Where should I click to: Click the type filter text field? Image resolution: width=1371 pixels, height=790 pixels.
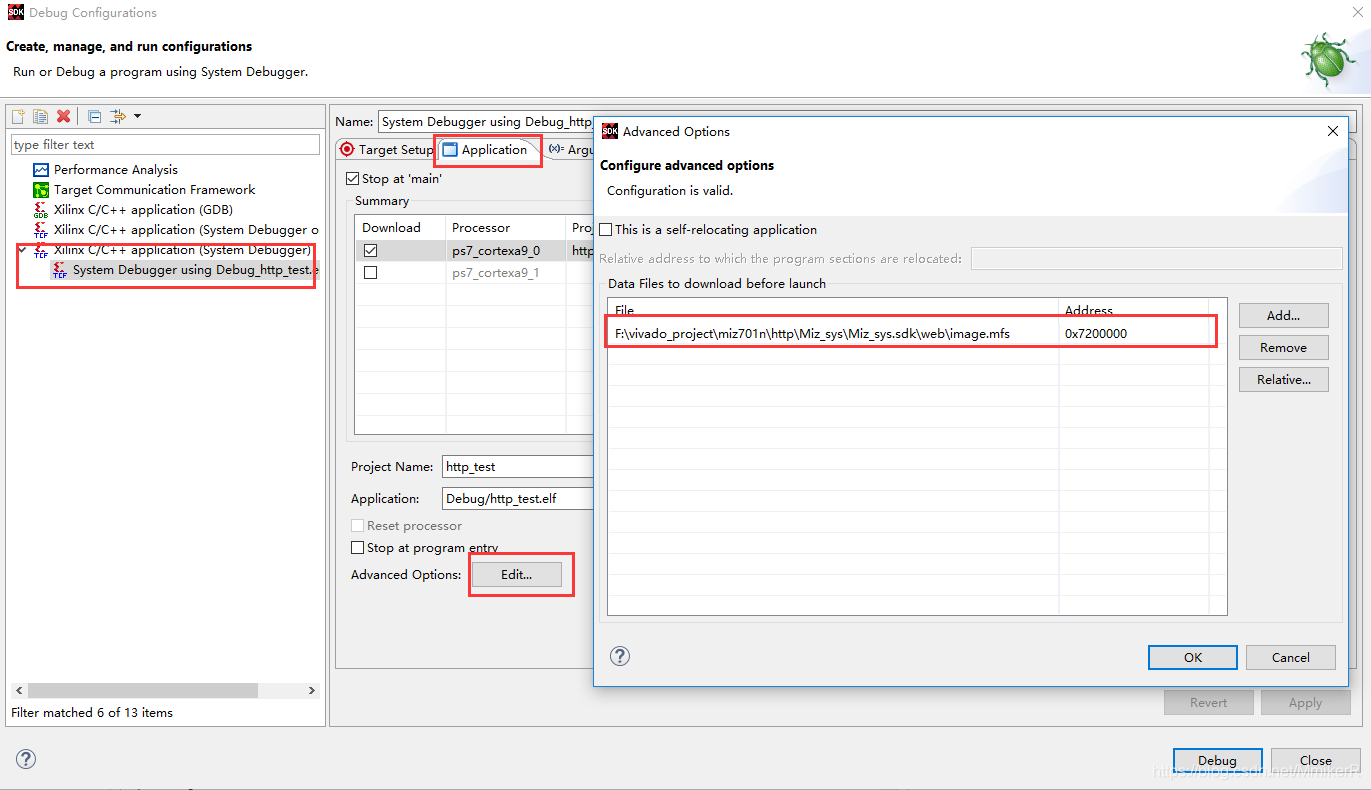pyautogui.click(x=165, y=143)
